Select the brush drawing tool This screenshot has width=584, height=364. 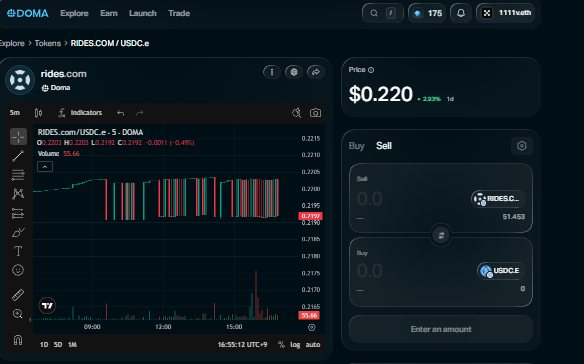pos(18,232)
